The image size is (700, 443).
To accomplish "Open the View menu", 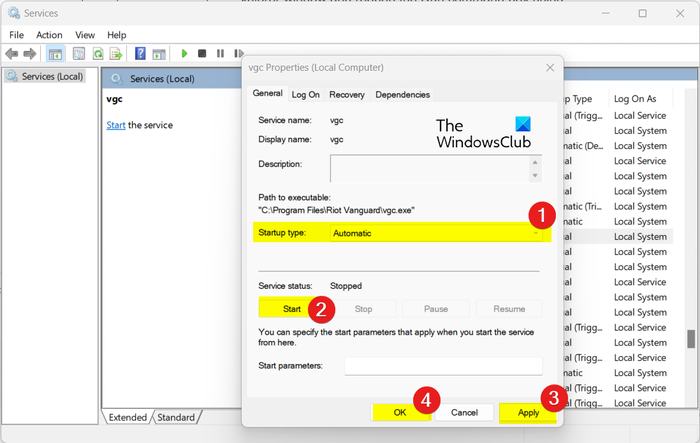I will [x=85, y=35].
